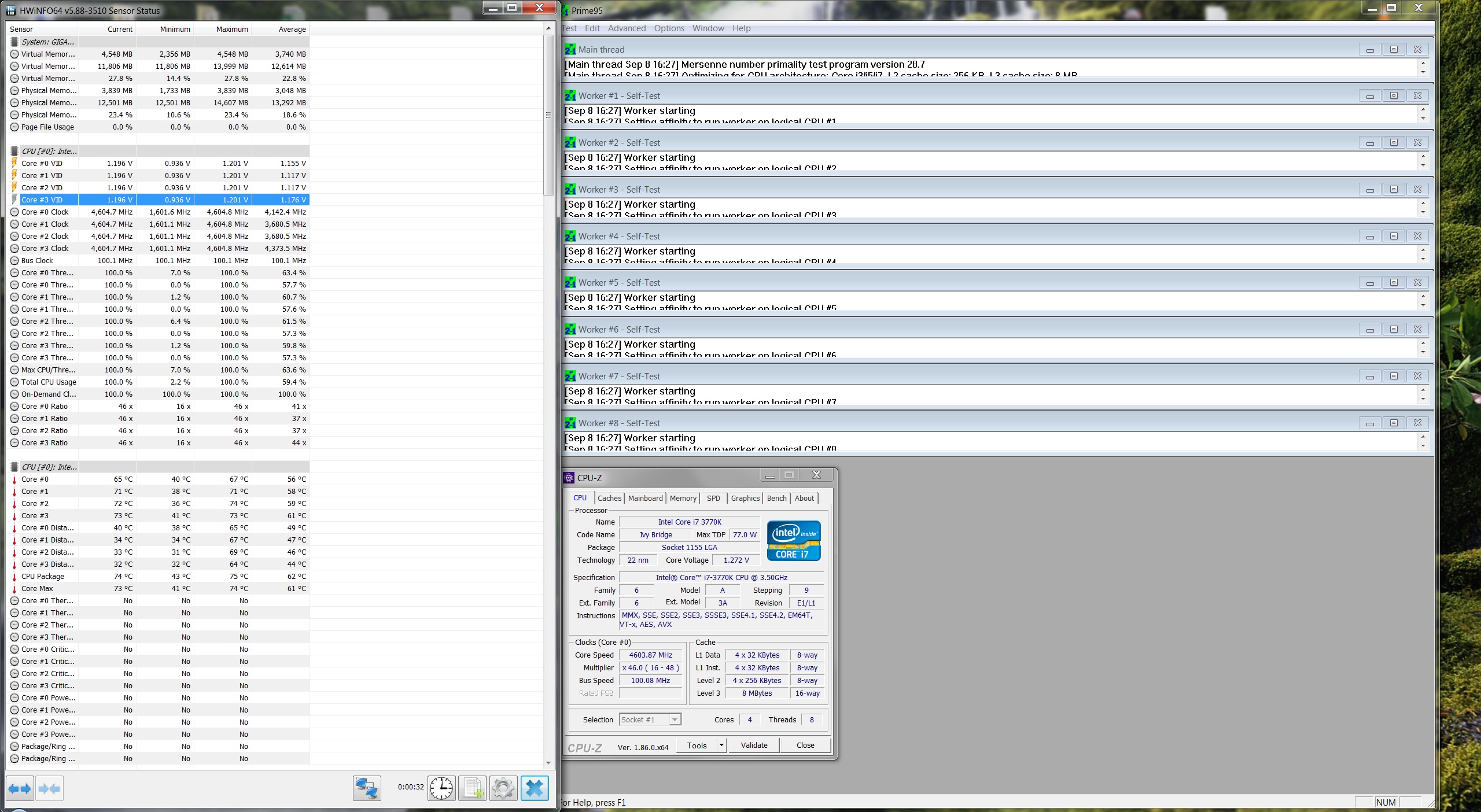The height and width of the screenshot is (812, 1481).
Task: Click the CPU-Z Validate button
Action: click(754, 745)
